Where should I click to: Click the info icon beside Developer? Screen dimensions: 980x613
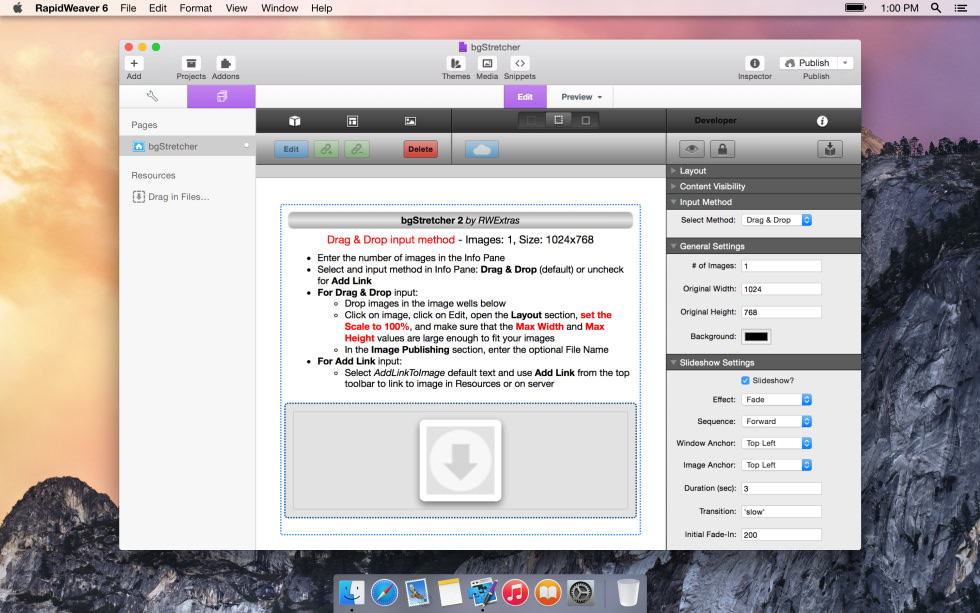[822, 121]
